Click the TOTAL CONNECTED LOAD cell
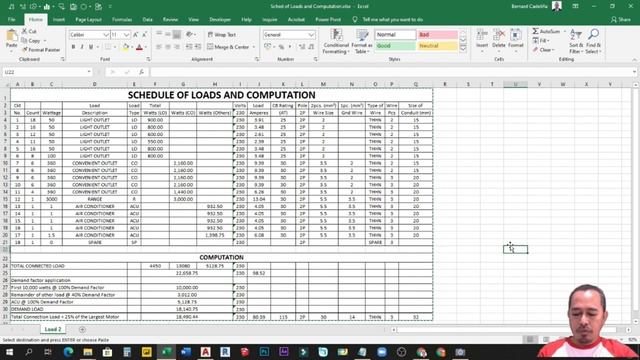The width and height of the screenshot is (640, 360). (69, 266)
